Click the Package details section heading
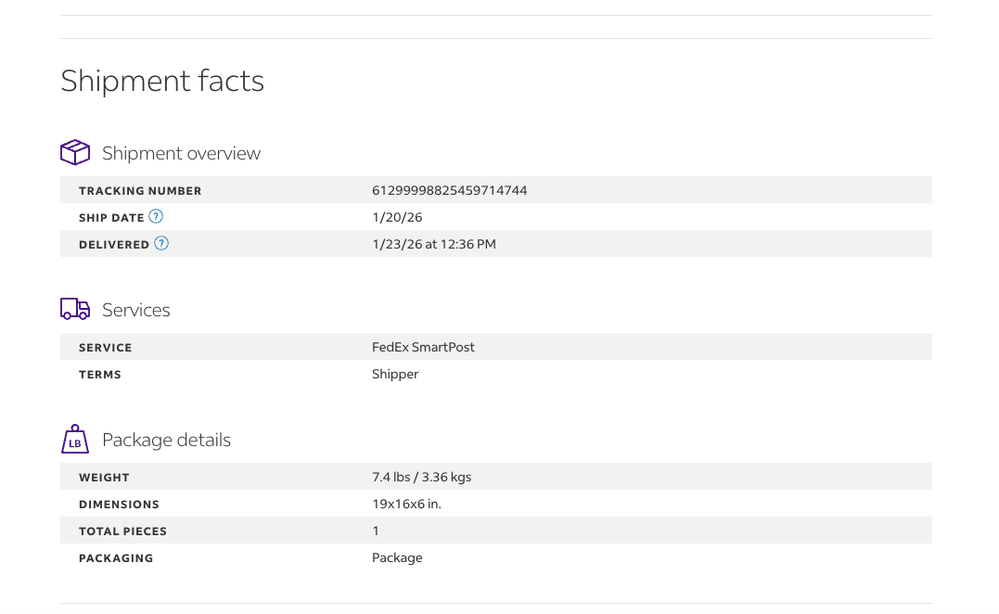This screenshot has width=999, height=614. pos(166,439)
